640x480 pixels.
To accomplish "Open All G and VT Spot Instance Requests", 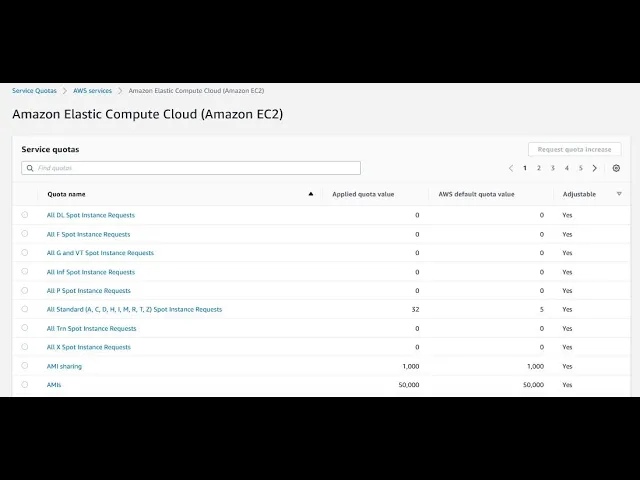I will [x=100, y=253].
